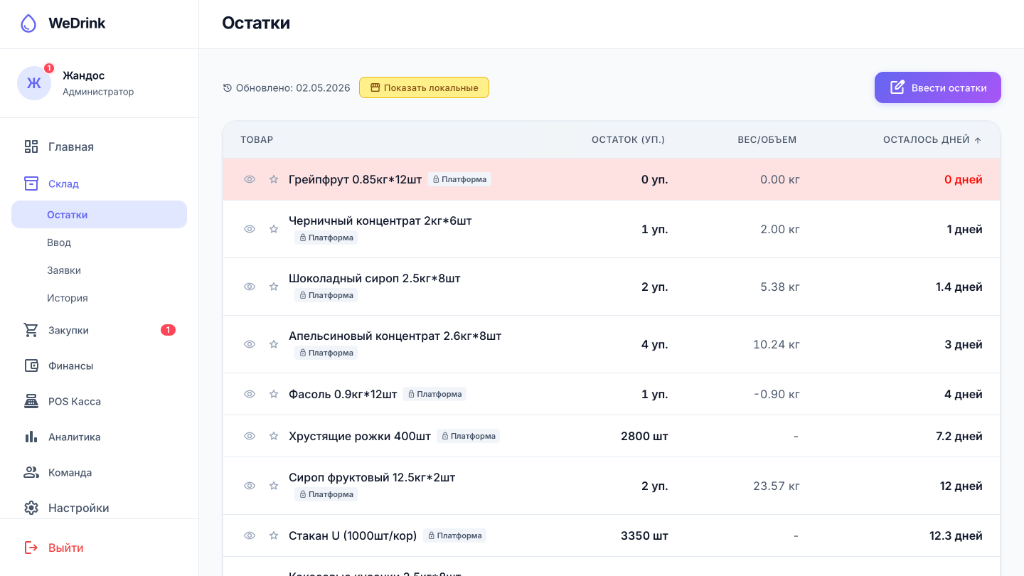Favorite the Черничный концентрат 2кг*6шт item
Screen dimensions: 1024x576
coord(274,229)
